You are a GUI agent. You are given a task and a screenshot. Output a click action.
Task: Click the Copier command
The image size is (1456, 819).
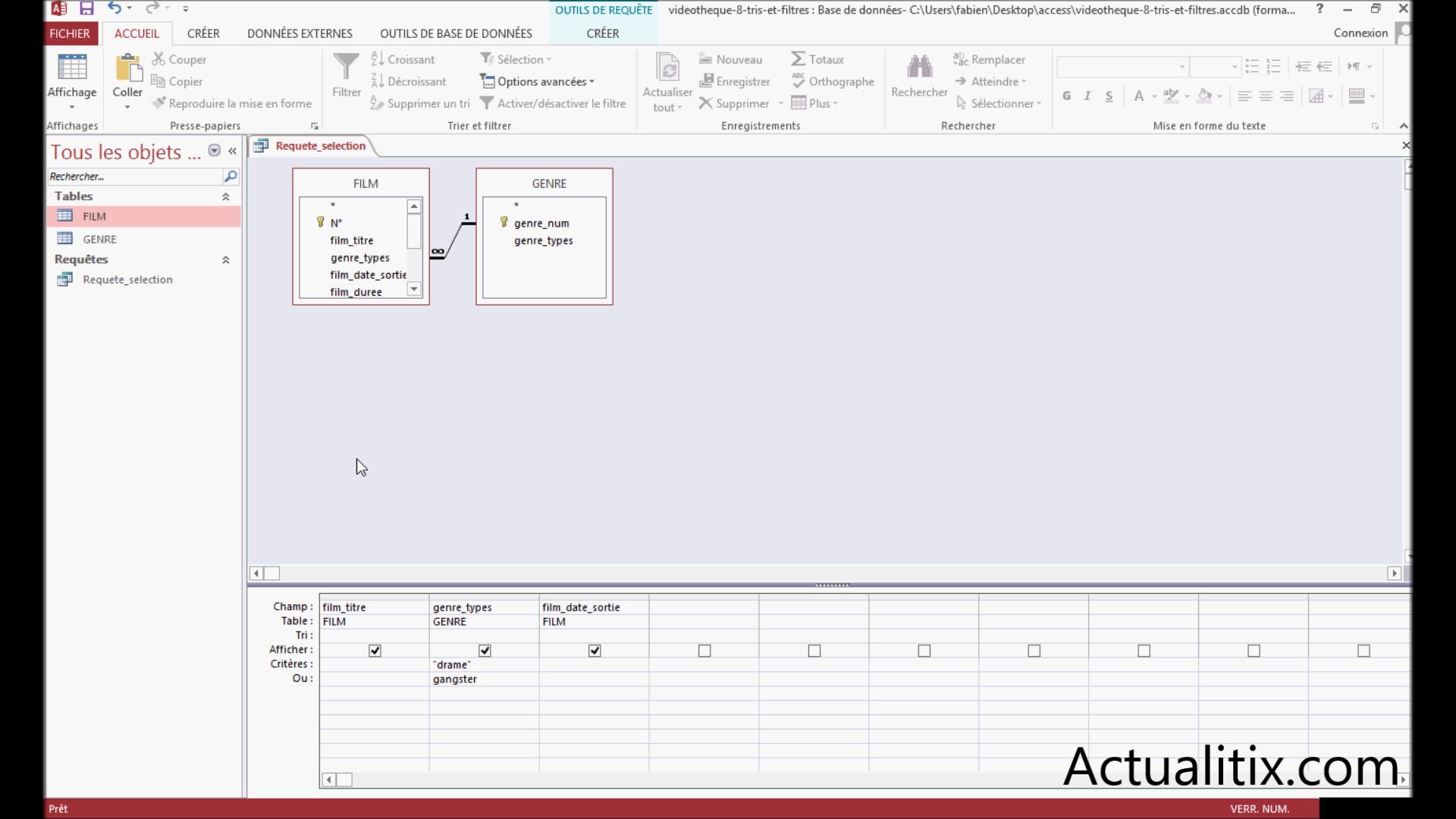(177, 81)
